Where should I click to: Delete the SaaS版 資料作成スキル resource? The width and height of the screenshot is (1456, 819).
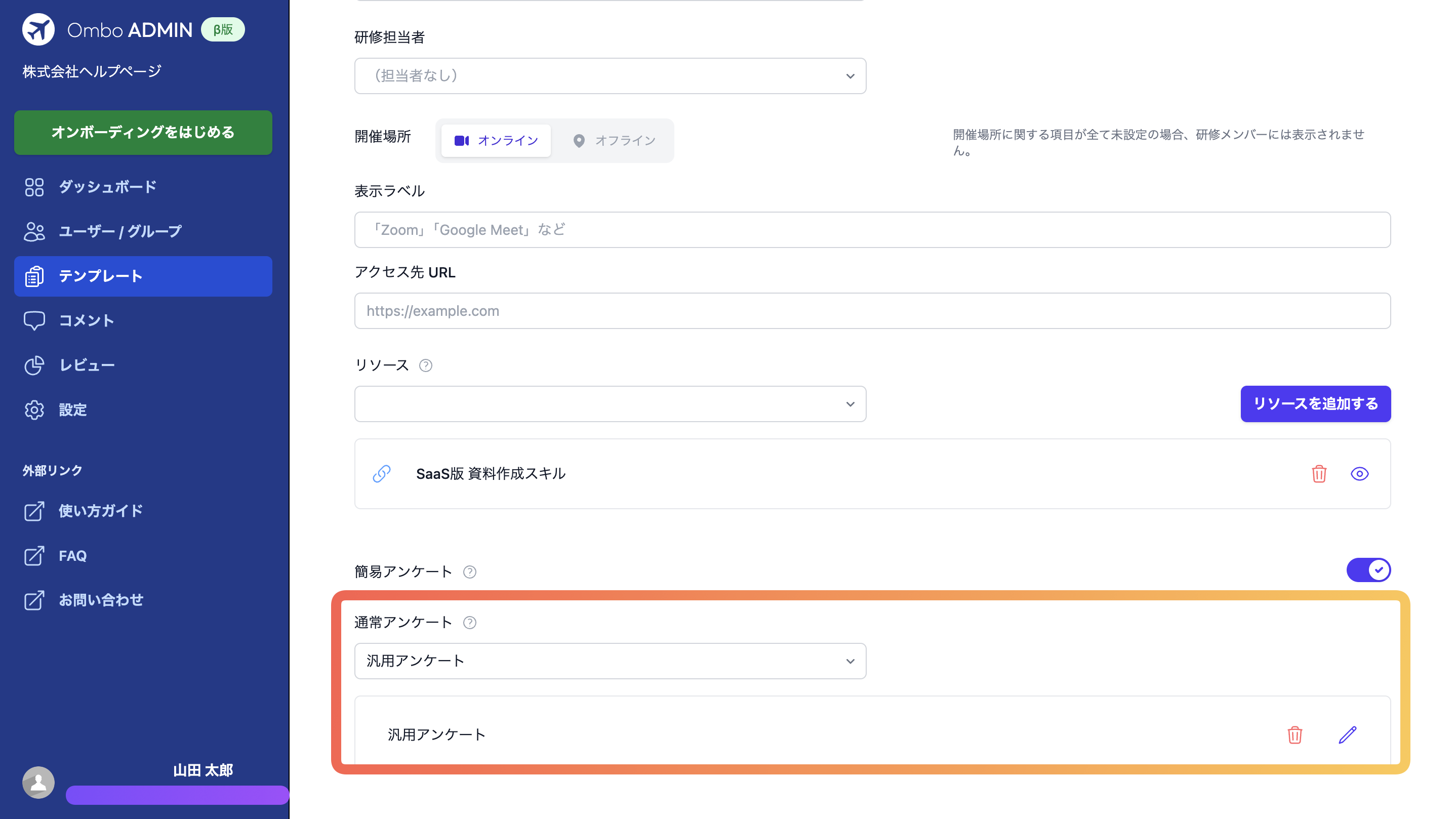pyautogui.click(x=1319, y=474)
